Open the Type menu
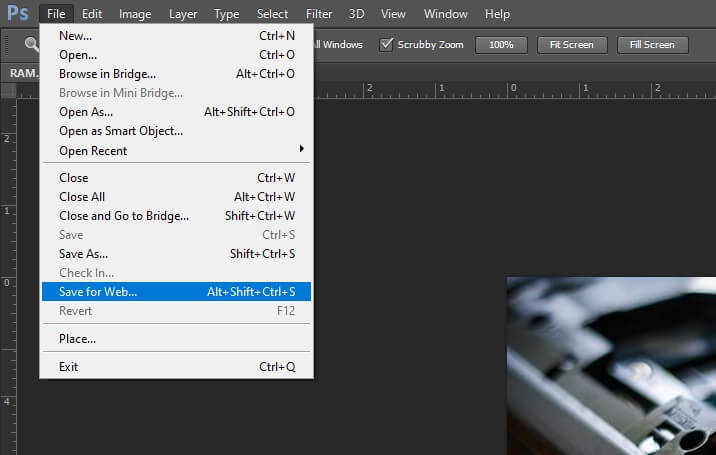Image resolution: width=716 pixels, height=455 pixels. point(226,14)
